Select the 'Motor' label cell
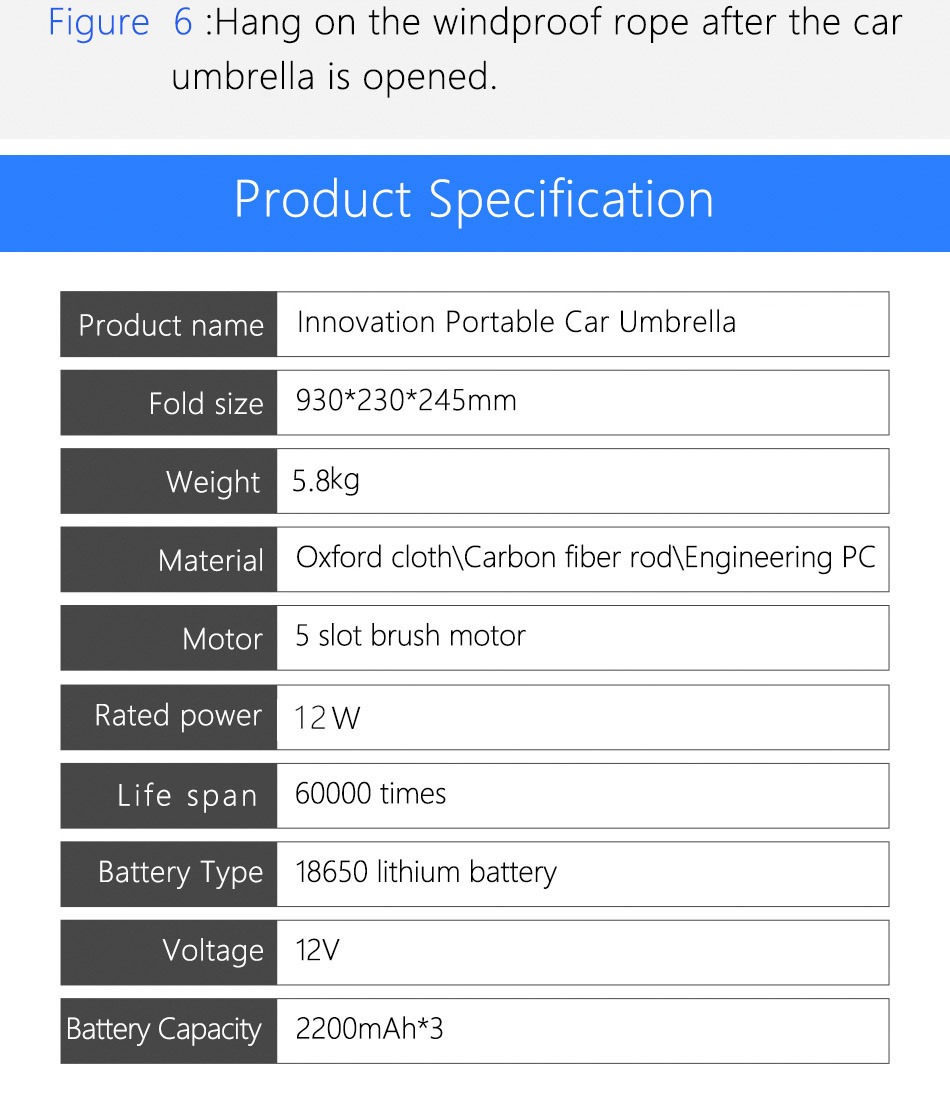 pos(169,638)
